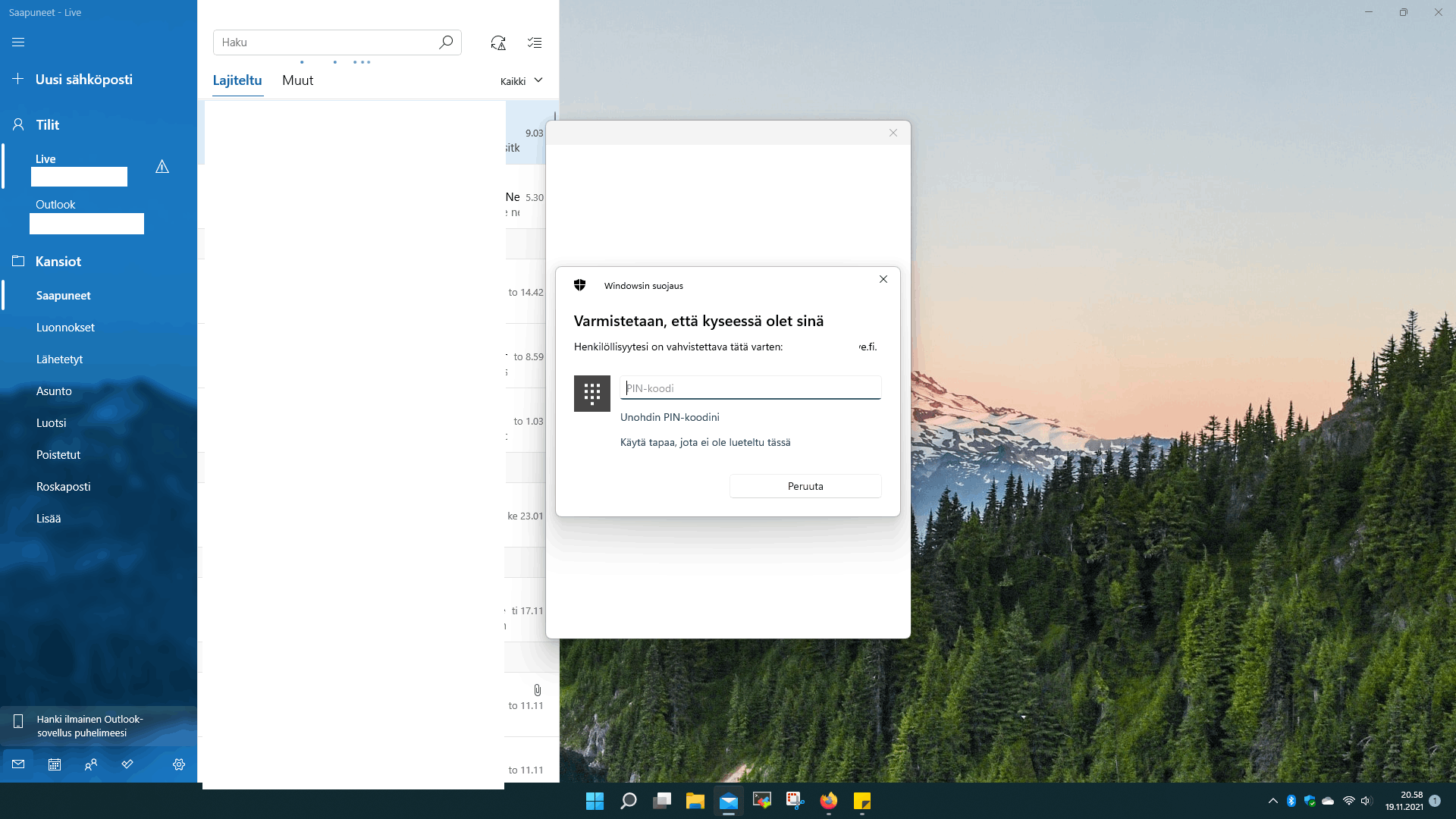Click the volume speaker tray icon
The height and width of the screenshot is (819, 1456).
coord(1367,801)
